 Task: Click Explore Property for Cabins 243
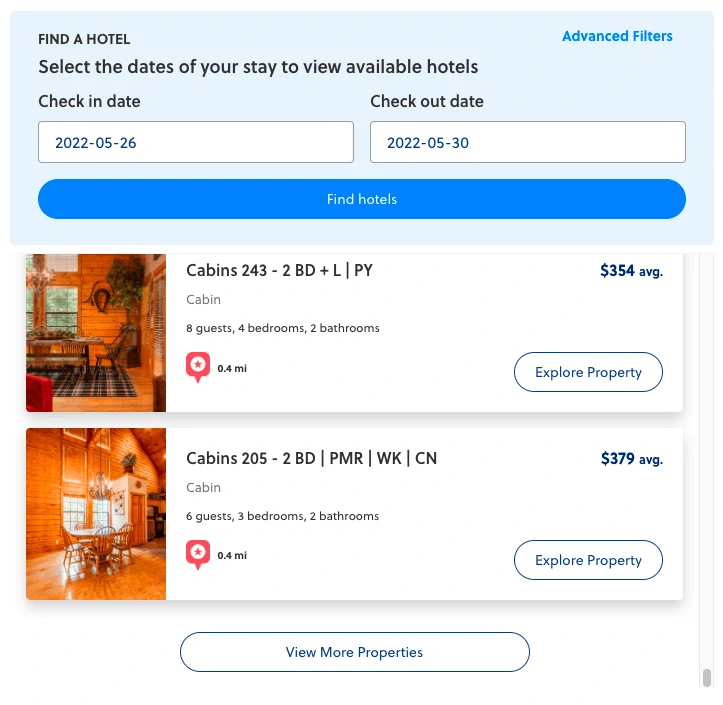point(588,372)
